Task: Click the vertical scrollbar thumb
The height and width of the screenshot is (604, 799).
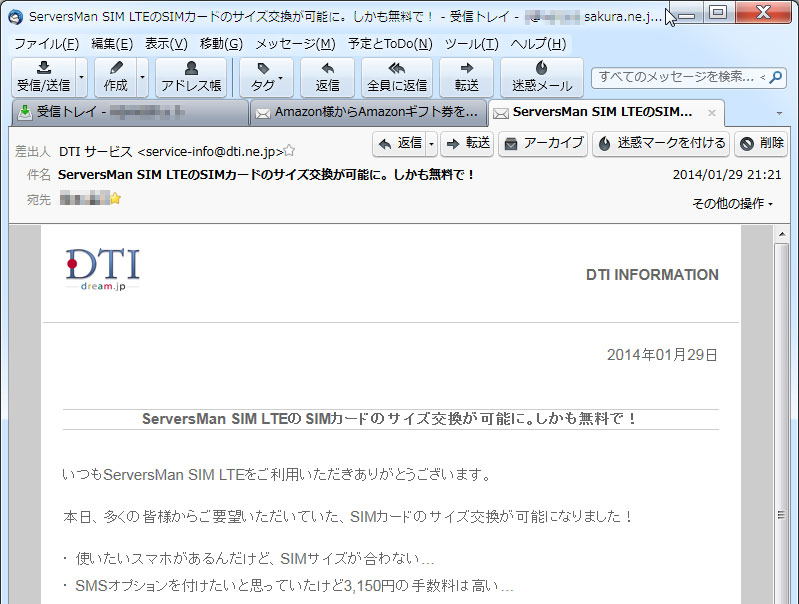Action: point(782,423)
